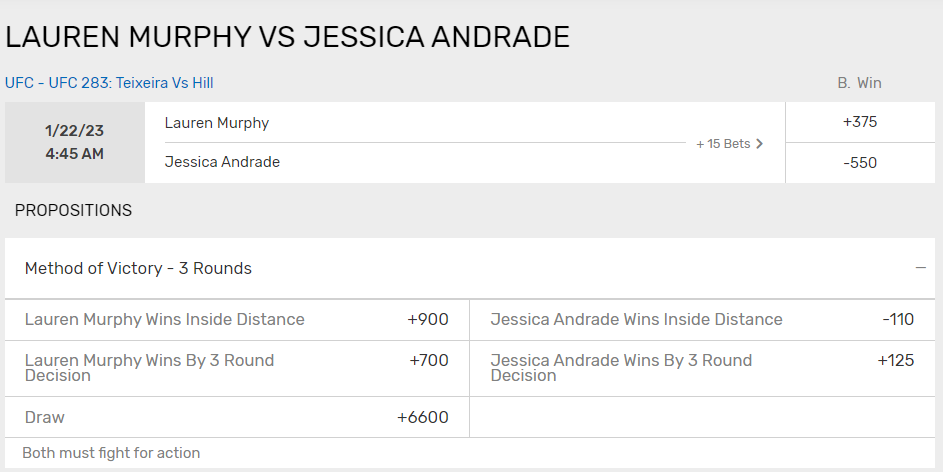This screenshot has width=943, height=472.
Task: Select the Draw +6600 bet
Action: pos(237,417)
